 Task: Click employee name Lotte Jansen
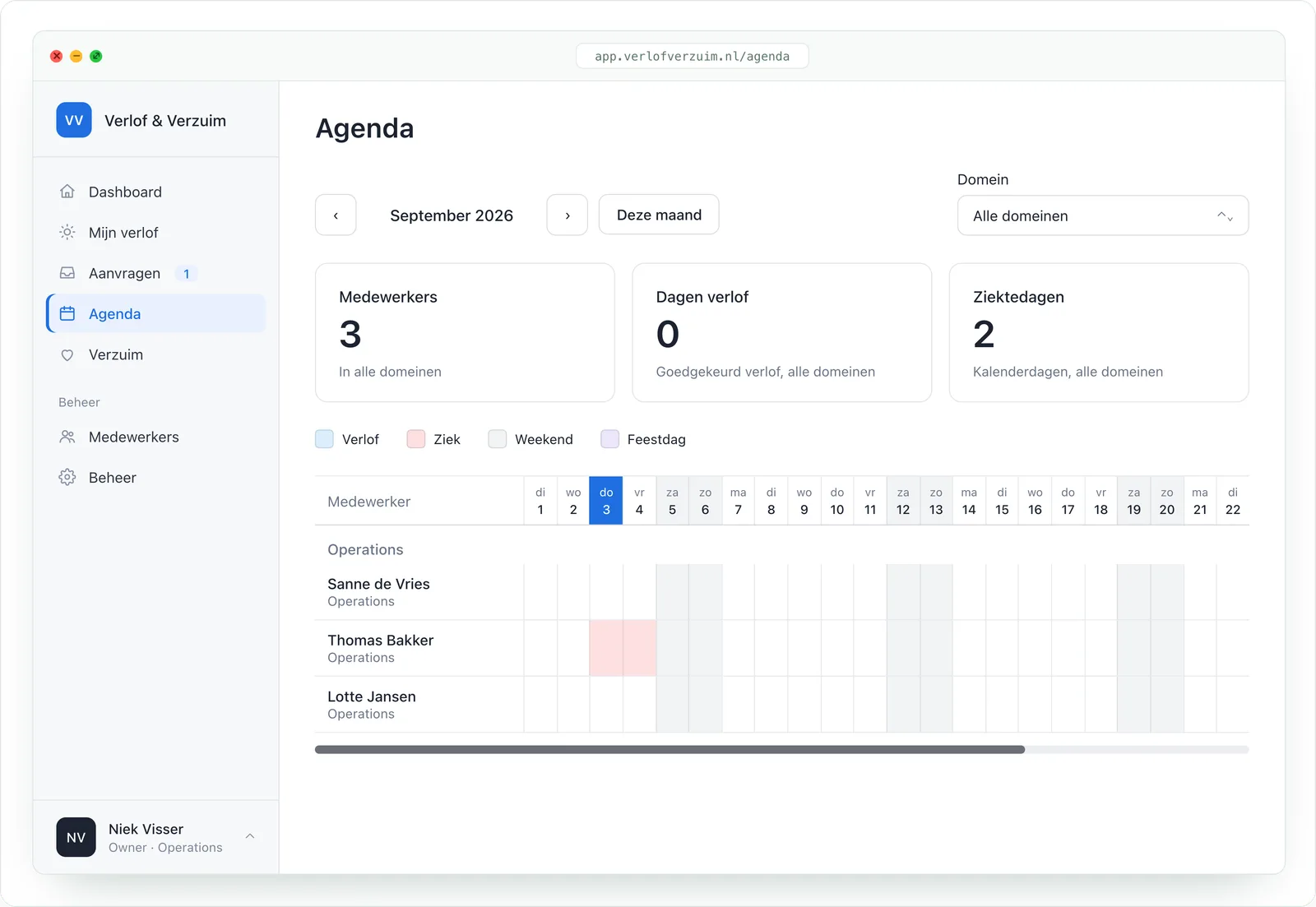click(x=372, y=696)
